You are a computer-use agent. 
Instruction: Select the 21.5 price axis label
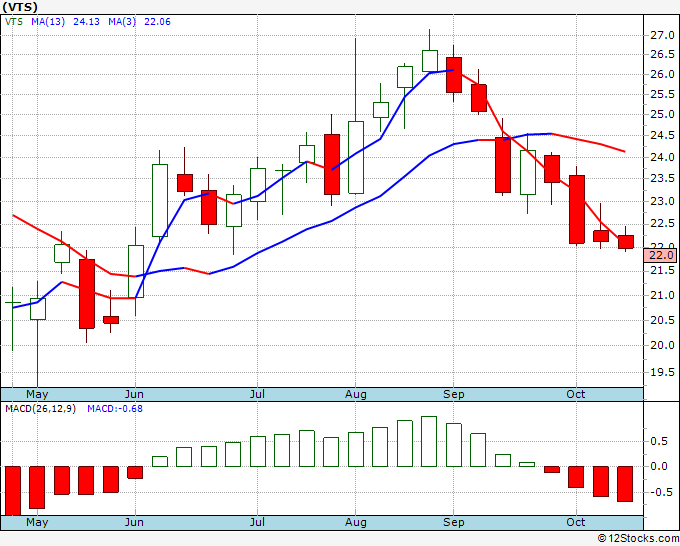pos(662,271)
